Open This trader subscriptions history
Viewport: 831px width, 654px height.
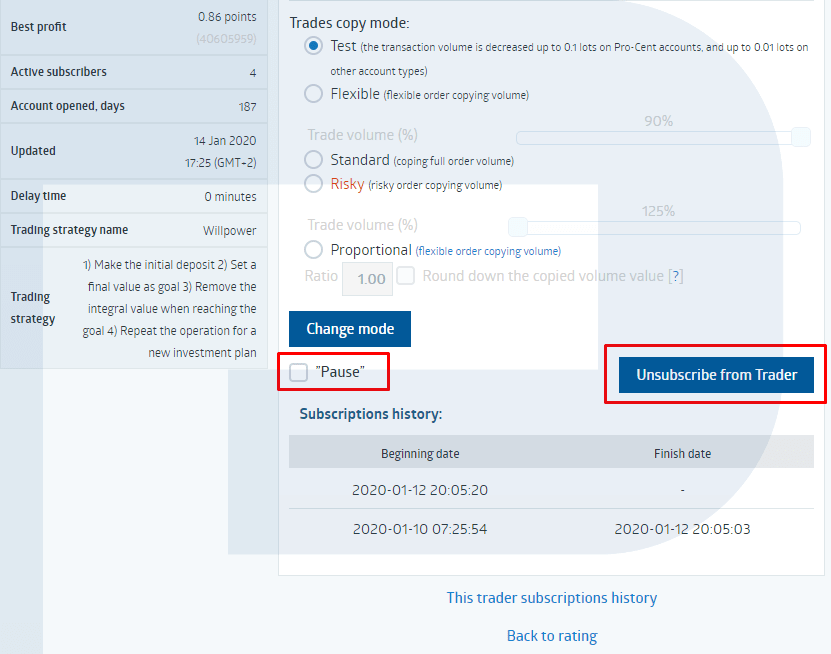551,597
